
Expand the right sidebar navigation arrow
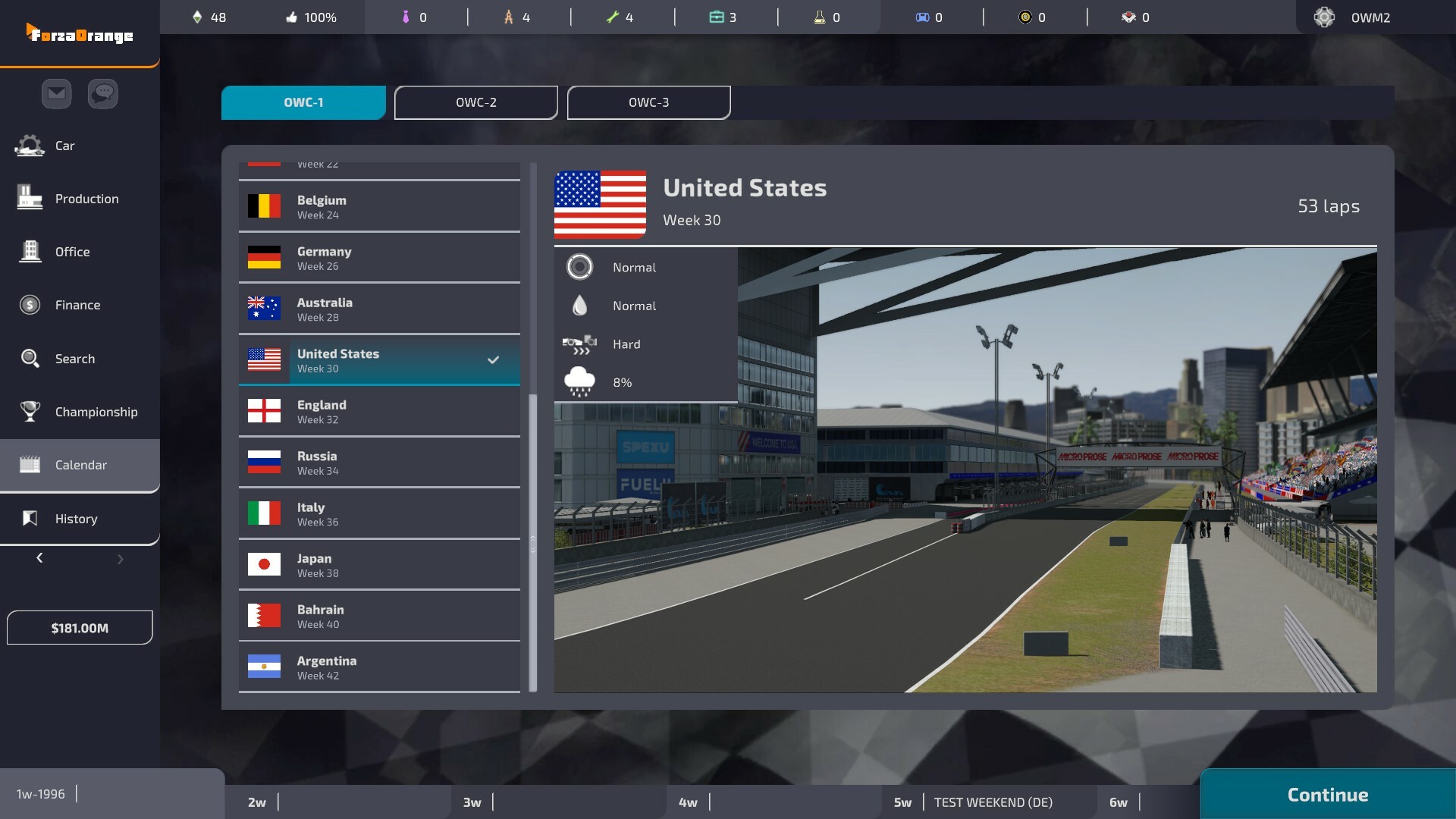point(119,558)
